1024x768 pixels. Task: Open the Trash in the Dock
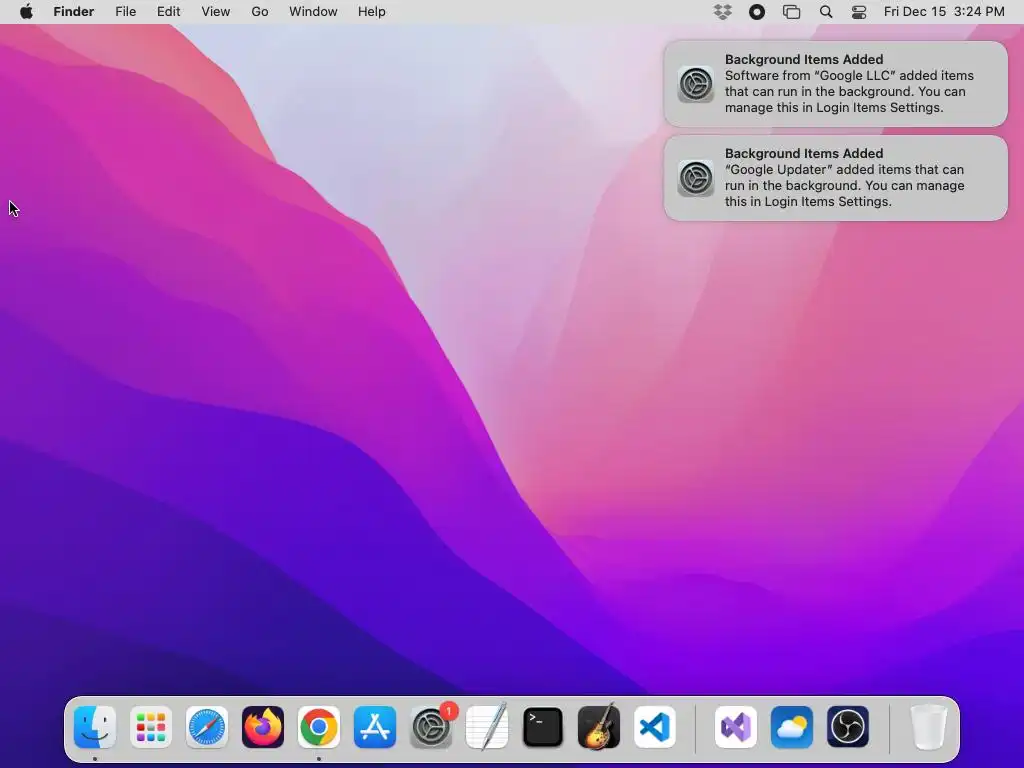tap(929, 727)
